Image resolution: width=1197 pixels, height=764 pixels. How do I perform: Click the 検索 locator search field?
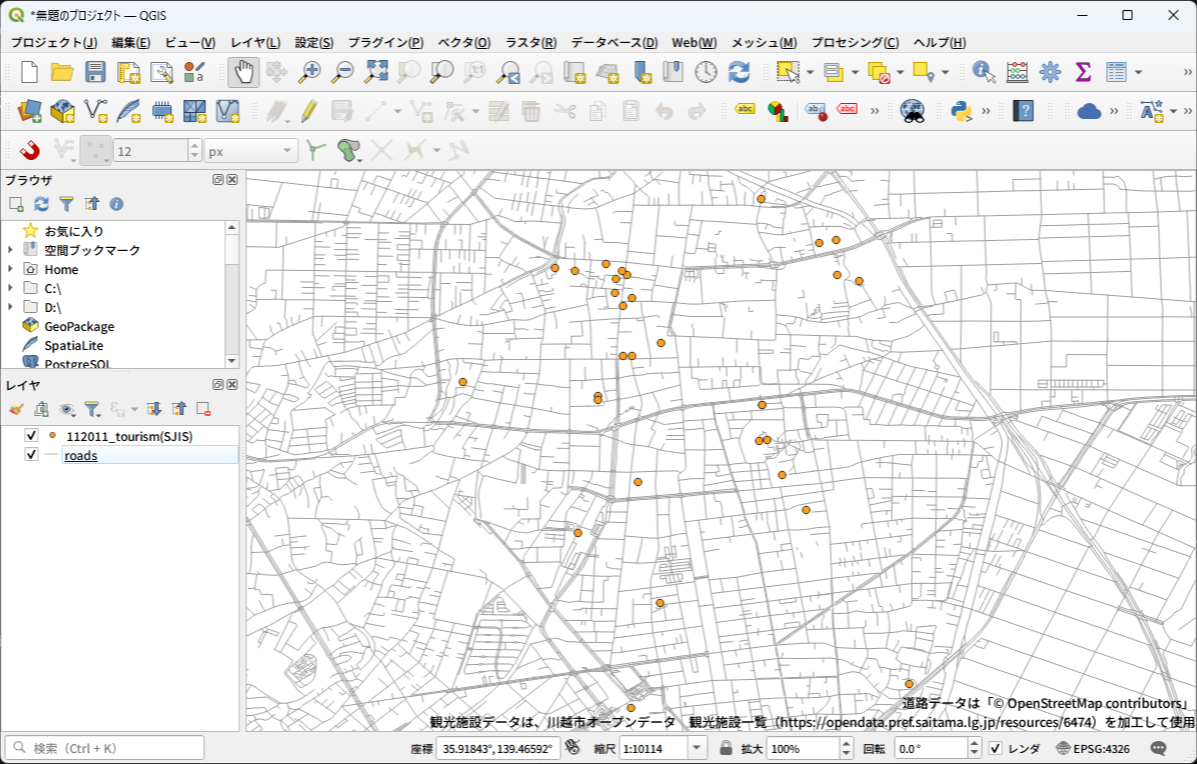pyautogui.click(x=105, y=748)
